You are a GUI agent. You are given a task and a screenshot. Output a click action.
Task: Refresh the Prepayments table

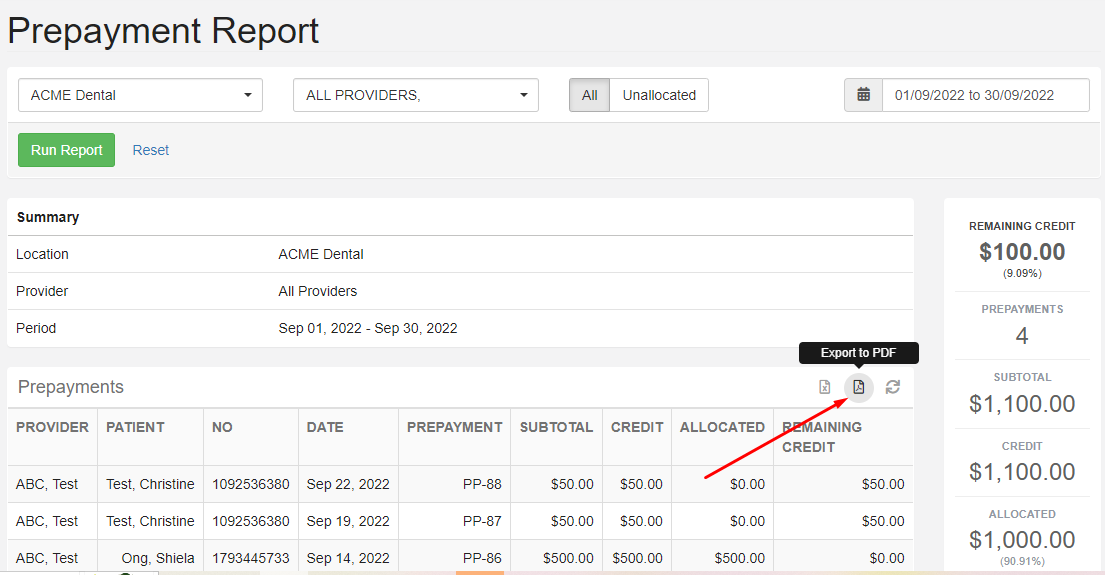point(893,387)
